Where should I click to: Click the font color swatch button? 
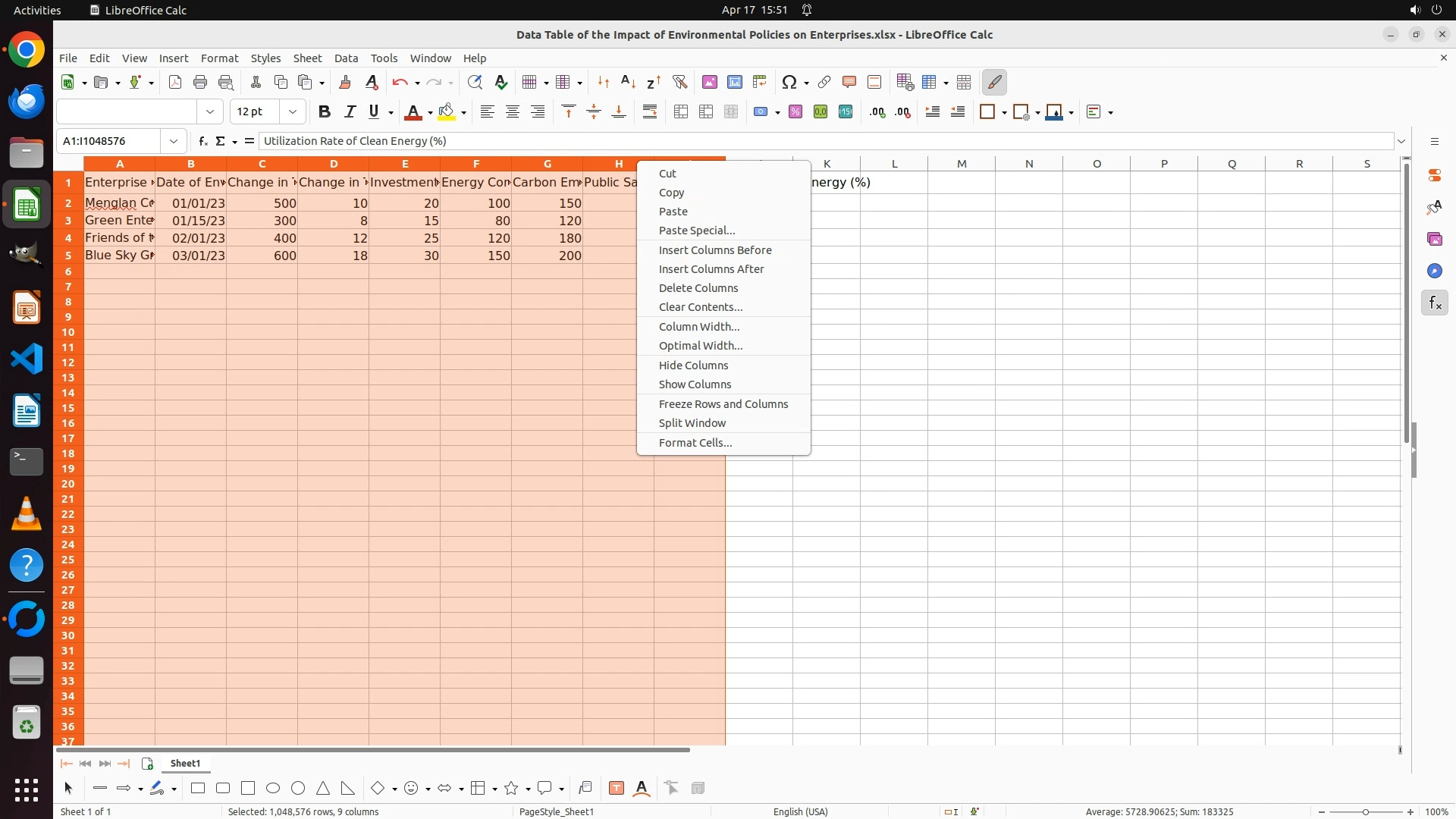click(x=413, y=111)
